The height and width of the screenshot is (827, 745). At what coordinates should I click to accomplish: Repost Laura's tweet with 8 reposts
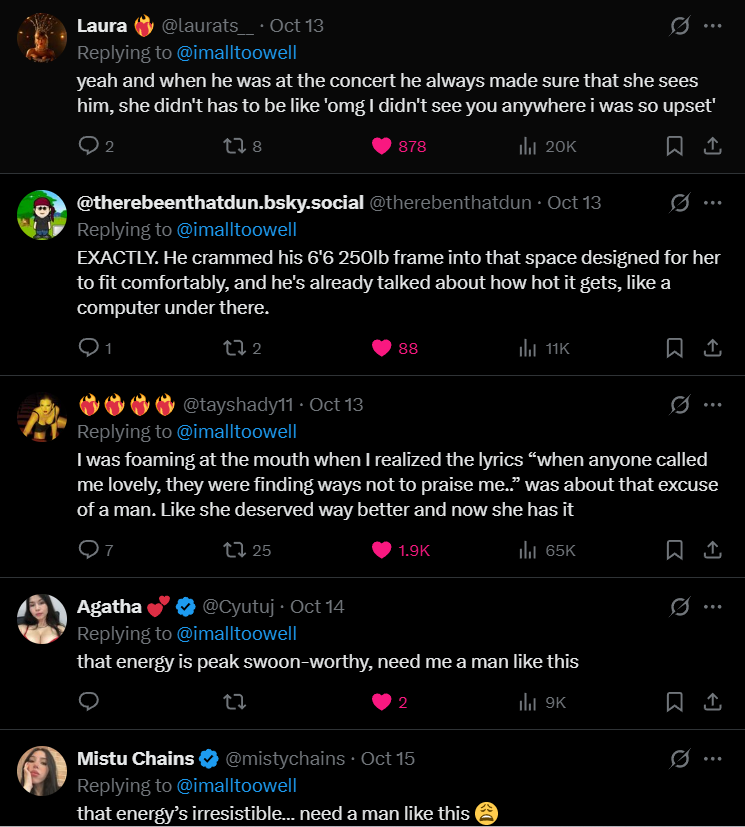[x=233, y=146]
